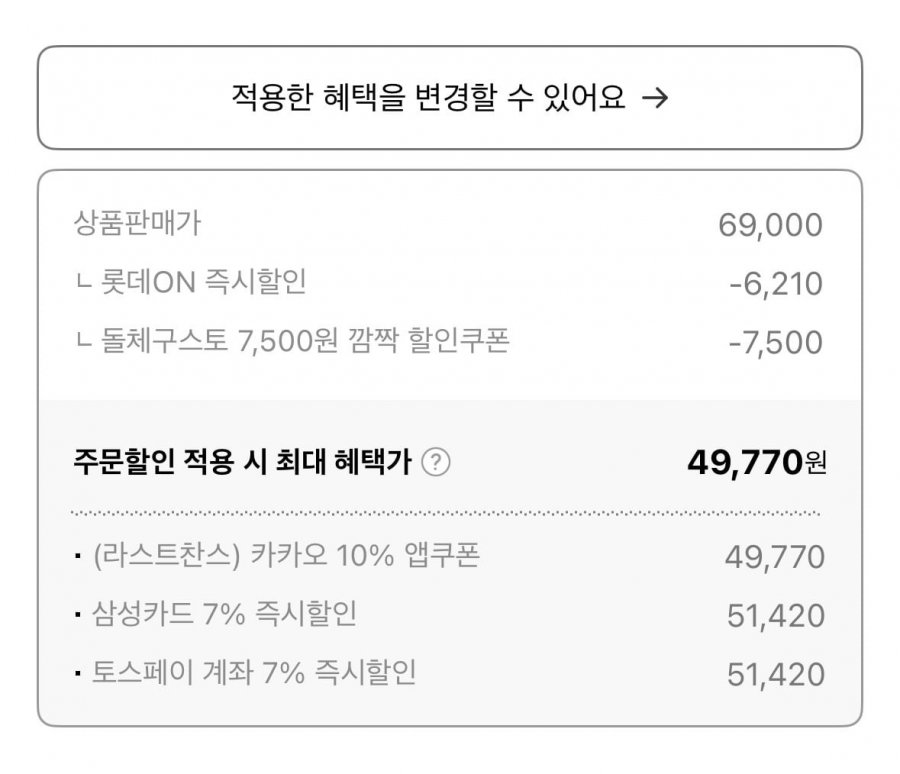Click the arrow next to 변경할 수 있어요
The height and width of the screenshot is (774, 900).
655,98
